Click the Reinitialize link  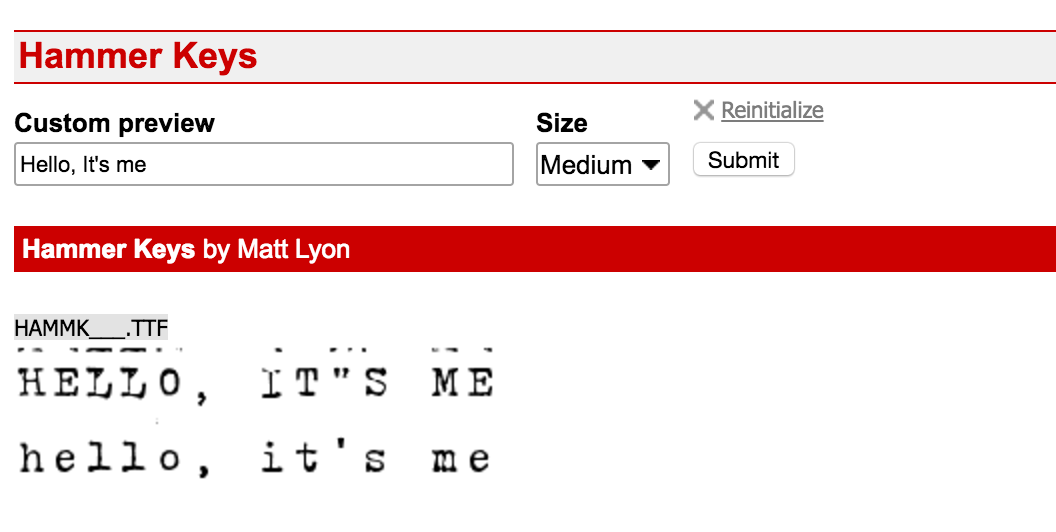point(772,110)
